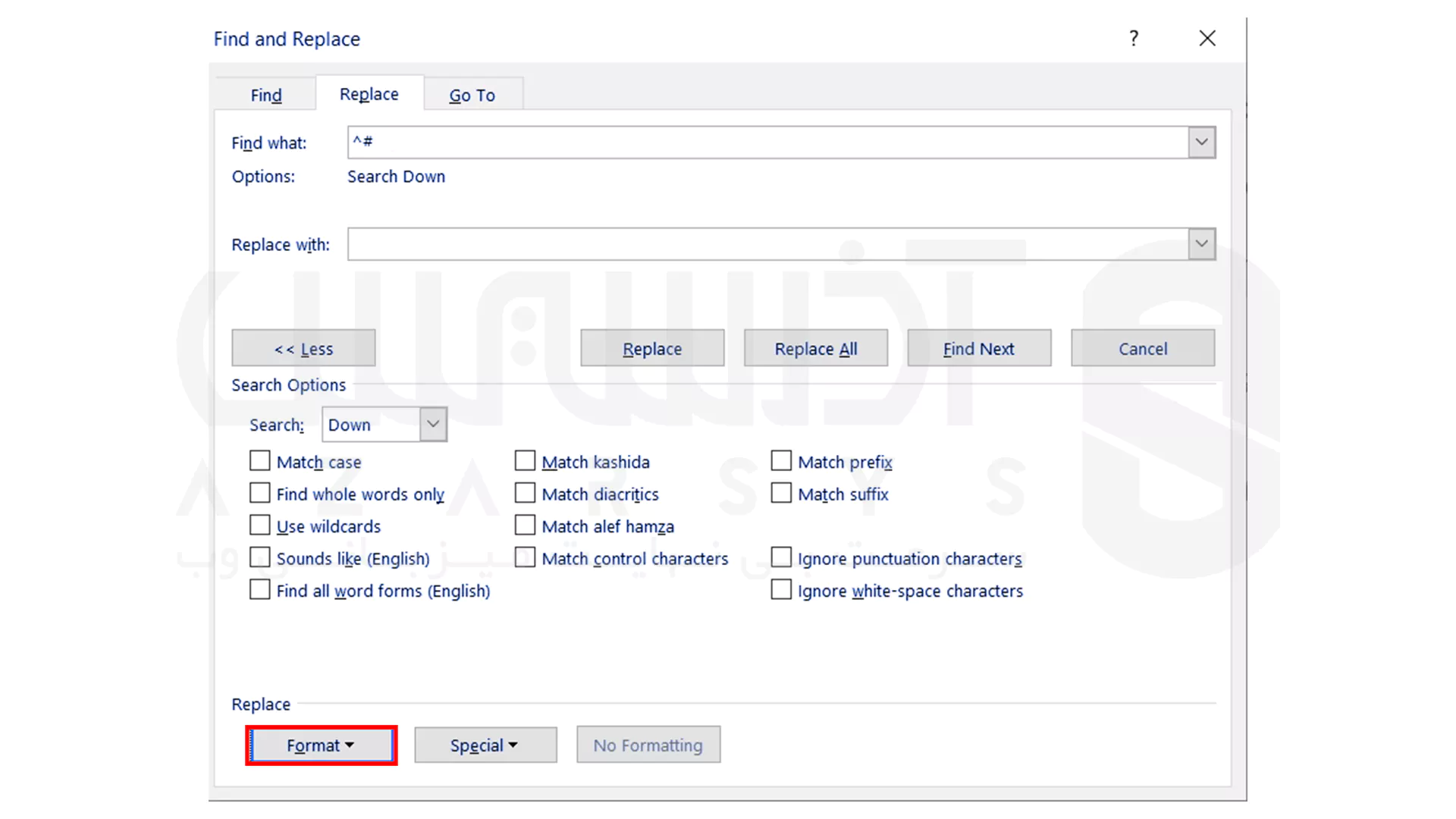Click the Replace tab
The image size is (1456, 819).
[x=369, y=94]
